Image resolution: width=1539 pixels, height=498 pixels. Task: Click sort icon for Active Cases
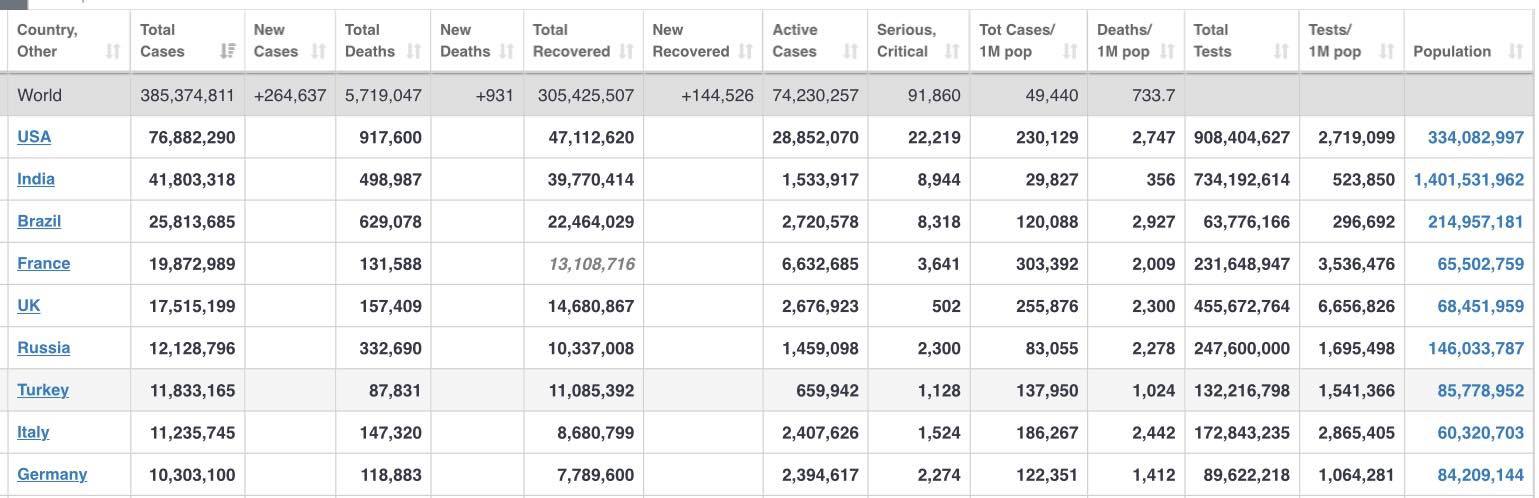click(851, 51)
